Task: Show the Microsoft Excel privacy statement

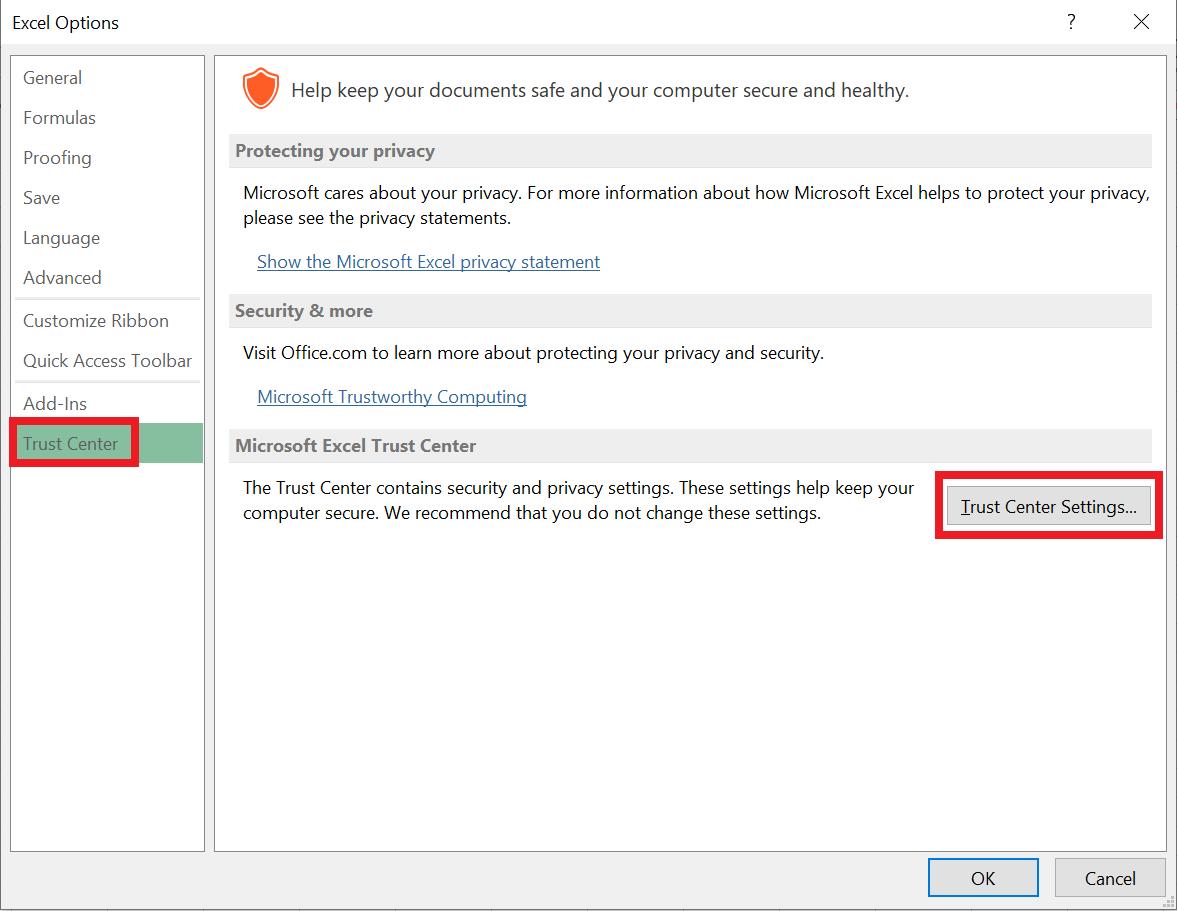Action: click(428, 261)
